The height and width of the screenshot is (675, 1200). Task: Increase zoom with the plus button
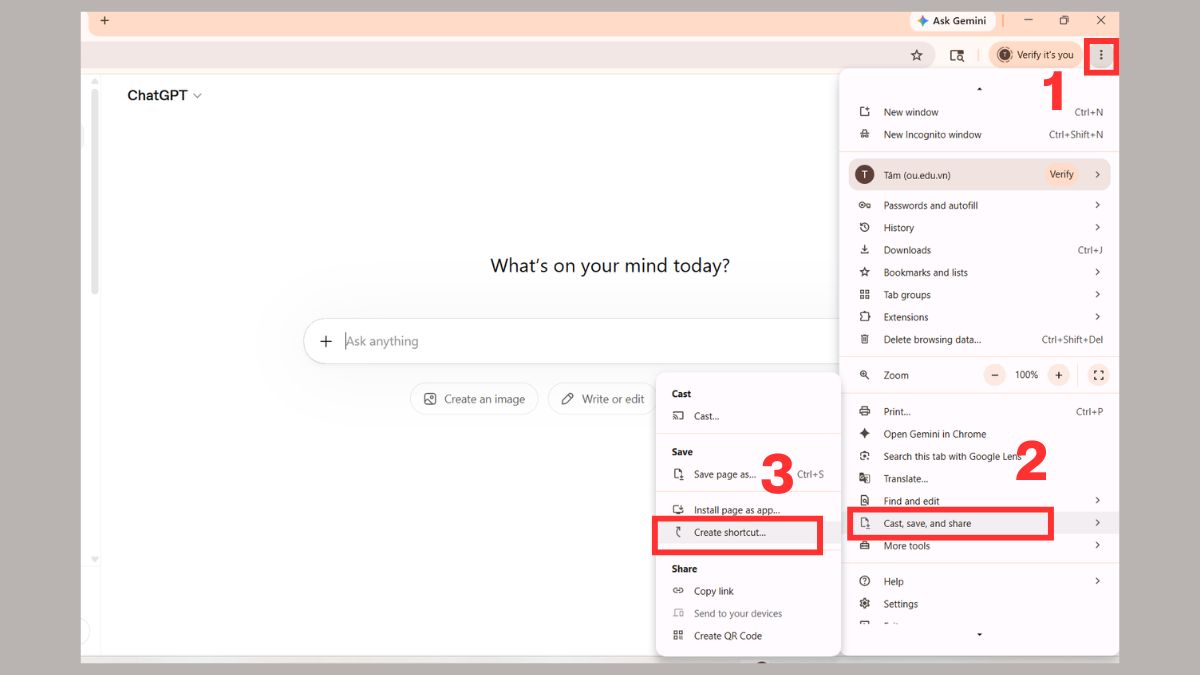pos(1059,375)
